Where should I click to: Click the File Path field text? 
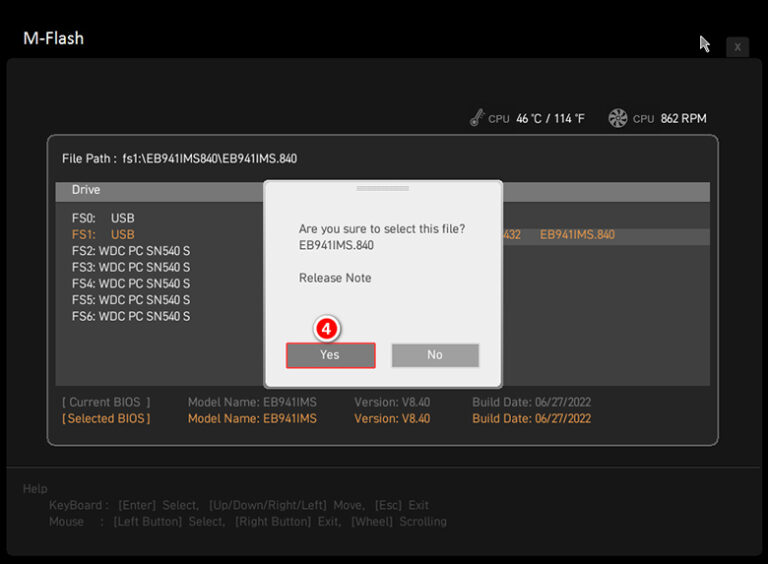(179, 158)
